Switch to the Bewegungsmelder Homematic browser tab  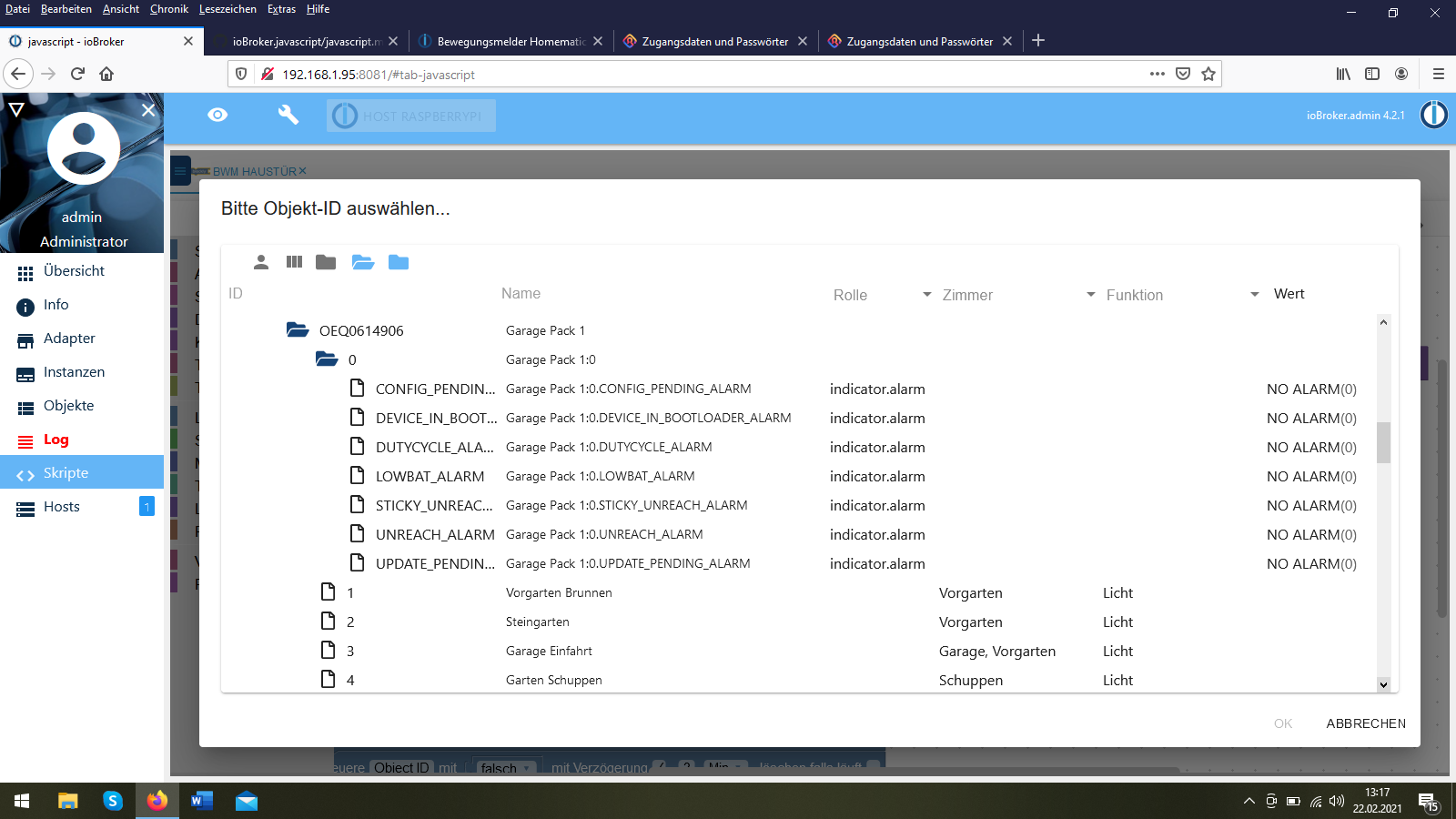point(511,41)
